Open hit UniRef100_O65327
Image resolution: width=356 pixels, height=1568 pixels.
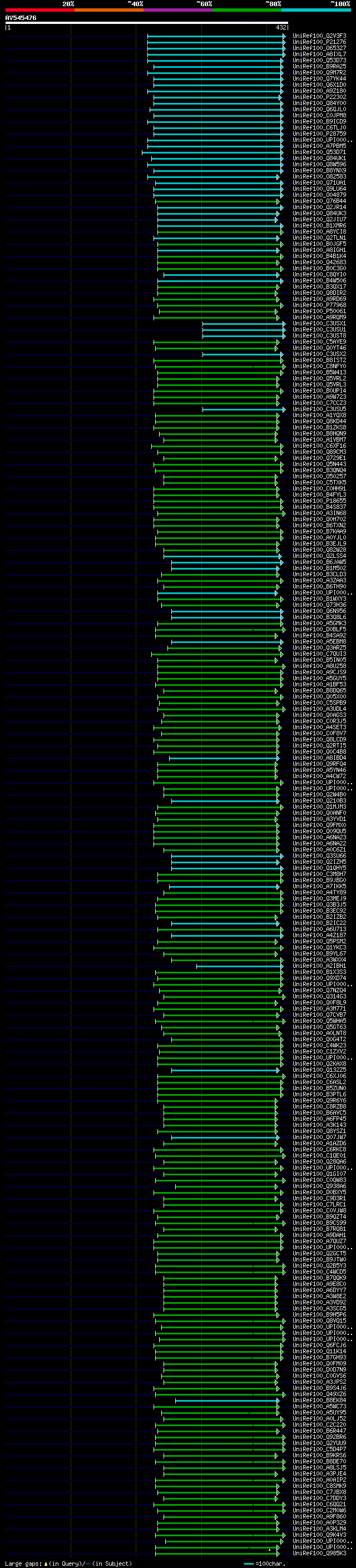pos(319,48)
